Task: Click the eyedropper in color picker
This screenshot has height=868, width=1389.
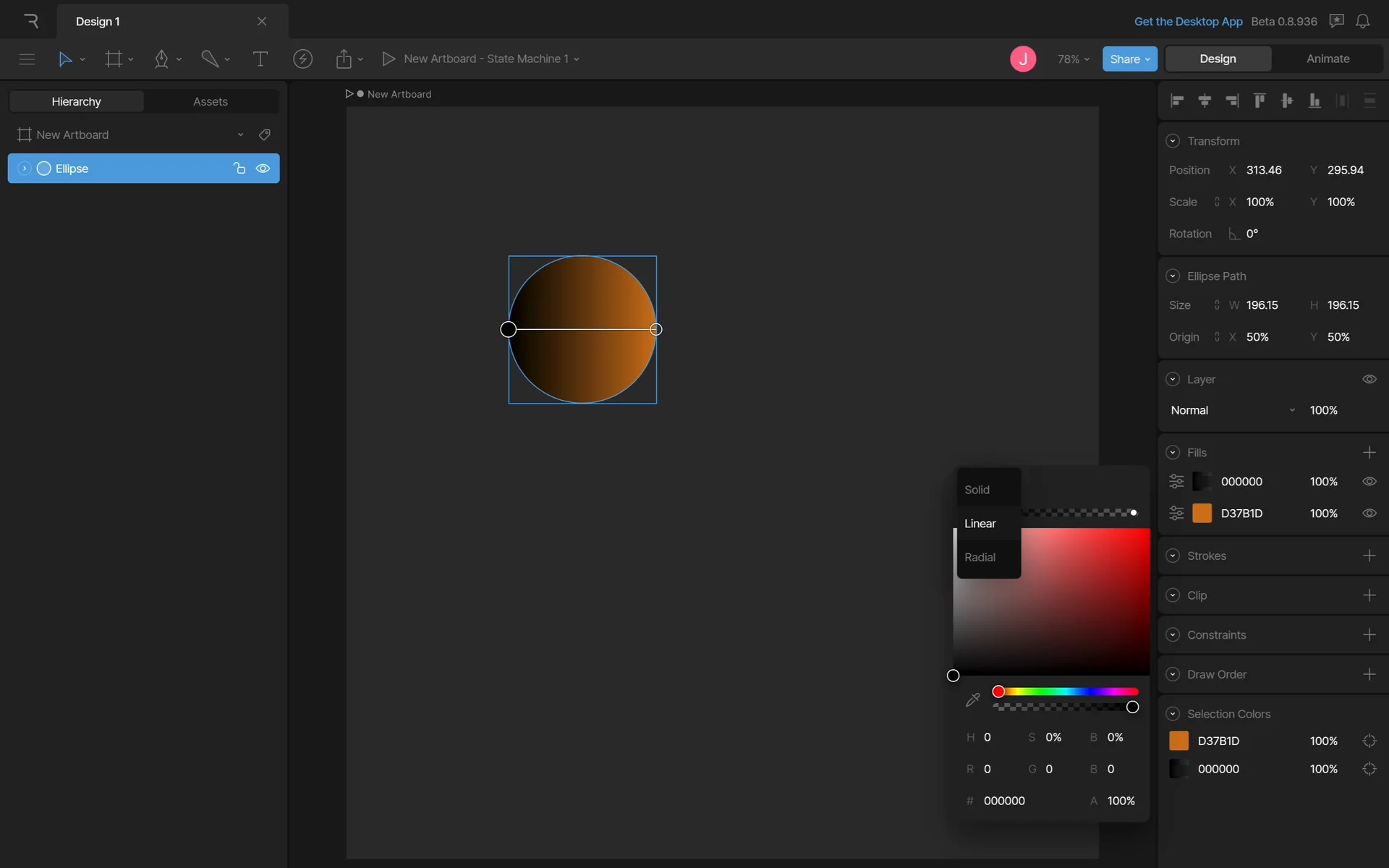Action: click(x=973, y=699)
